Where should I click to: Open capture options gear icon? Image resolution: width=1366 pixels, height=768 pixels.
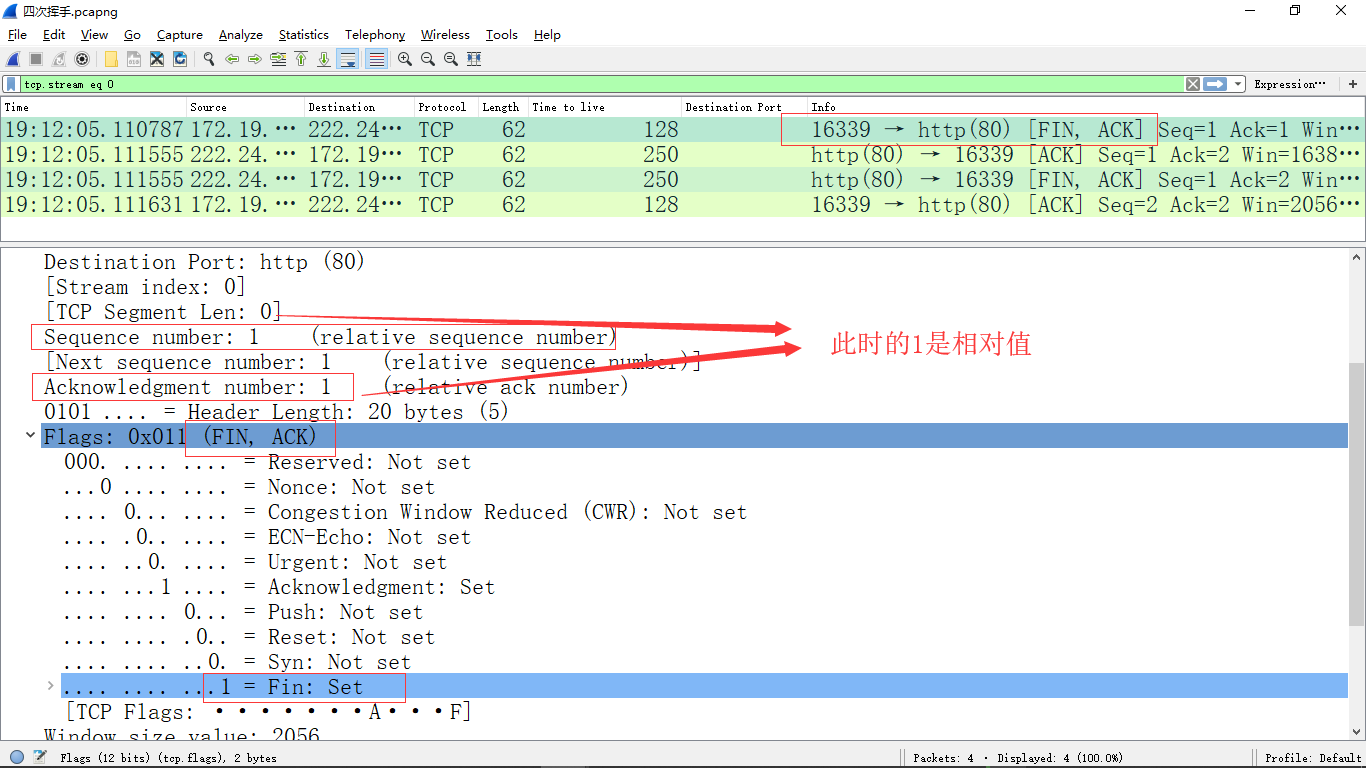click(x=82, y=59)
